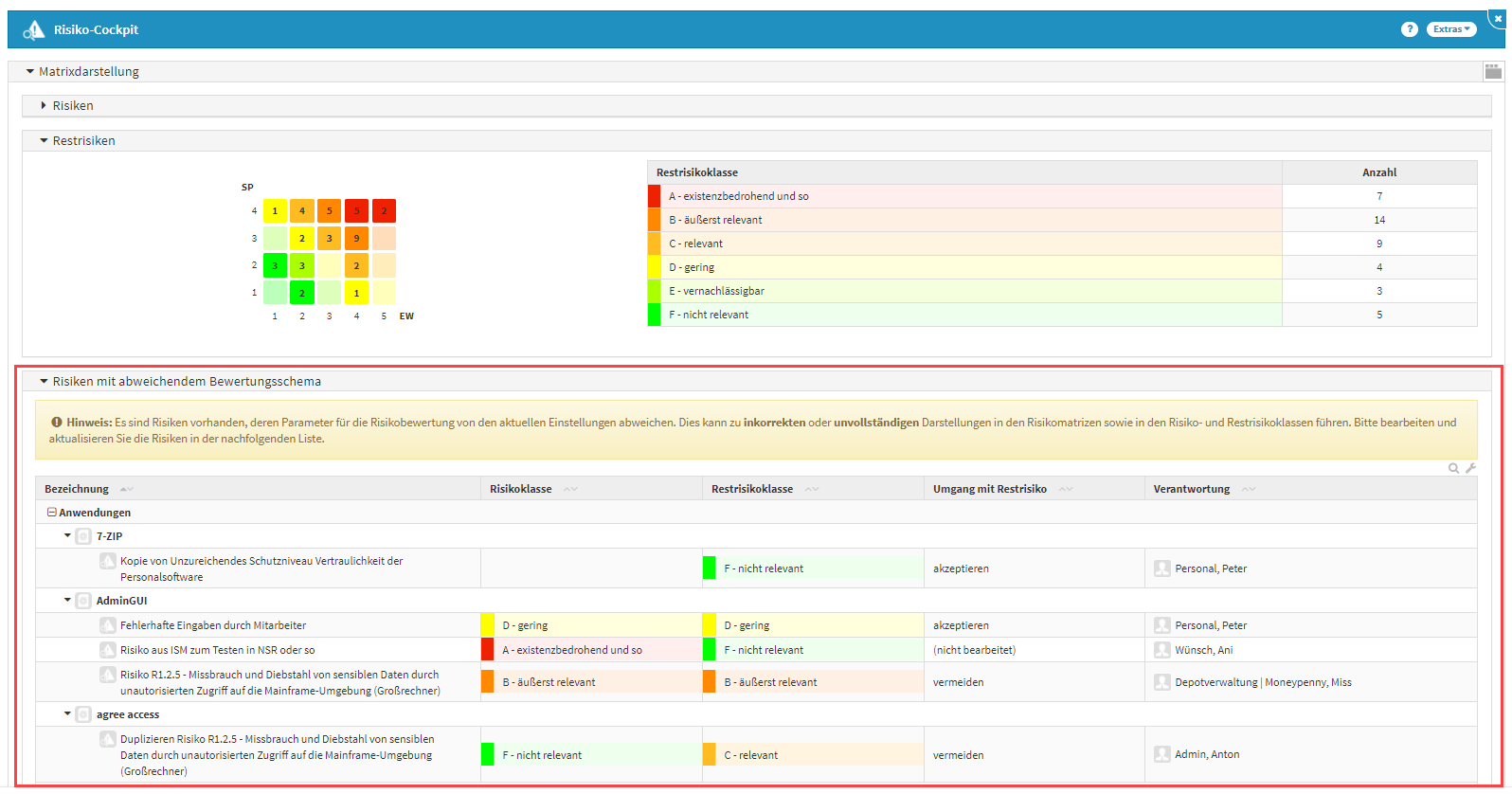Collapse the Anwendungen group with minus box
The width and height of the screenshot is (1512, 794).
tap(52, 513)
